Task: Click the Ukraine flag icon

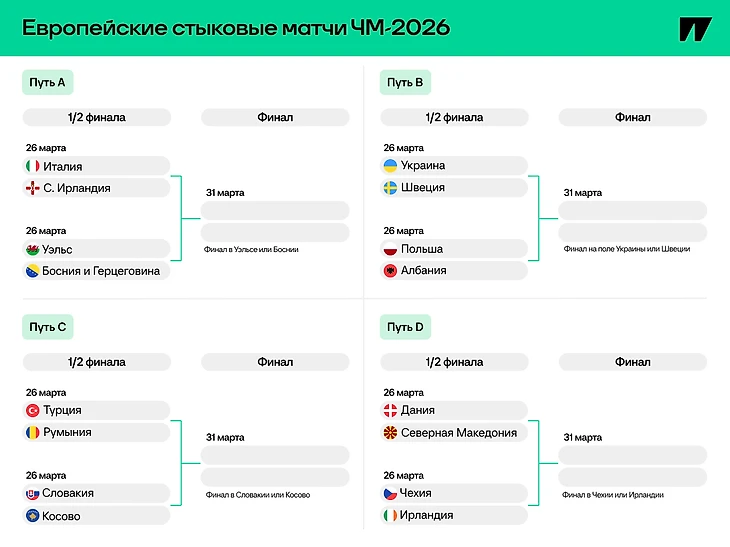Action: [x=390, y=165]
